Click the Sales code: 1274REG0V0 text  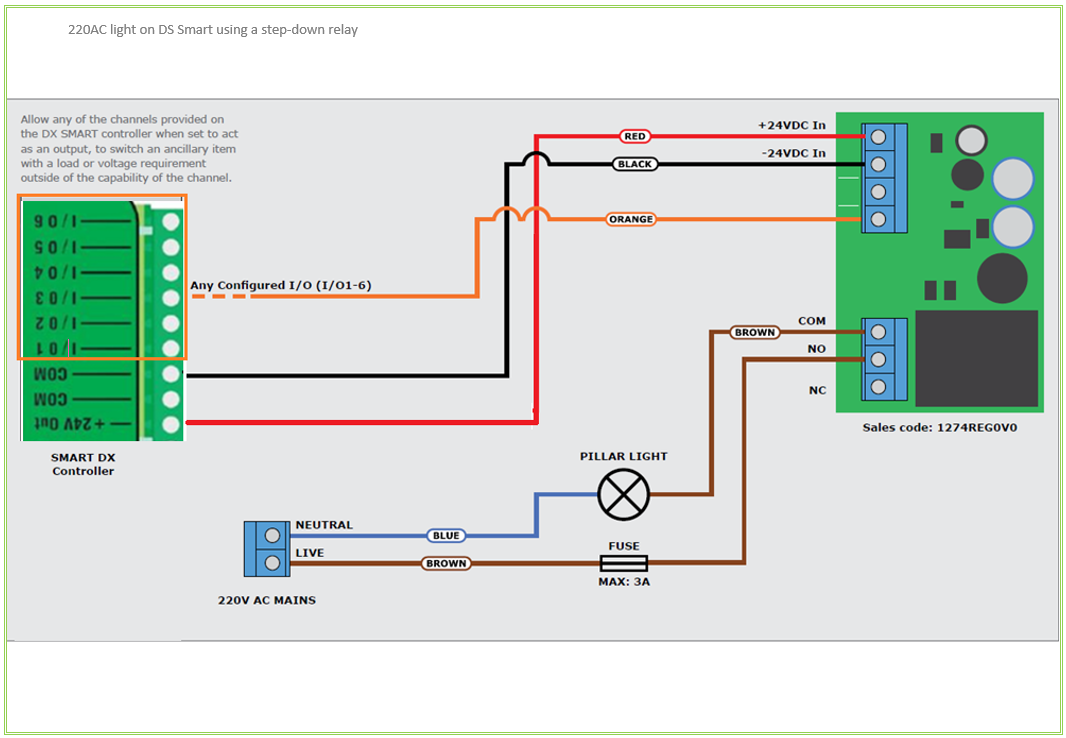[x=940, y=428]
